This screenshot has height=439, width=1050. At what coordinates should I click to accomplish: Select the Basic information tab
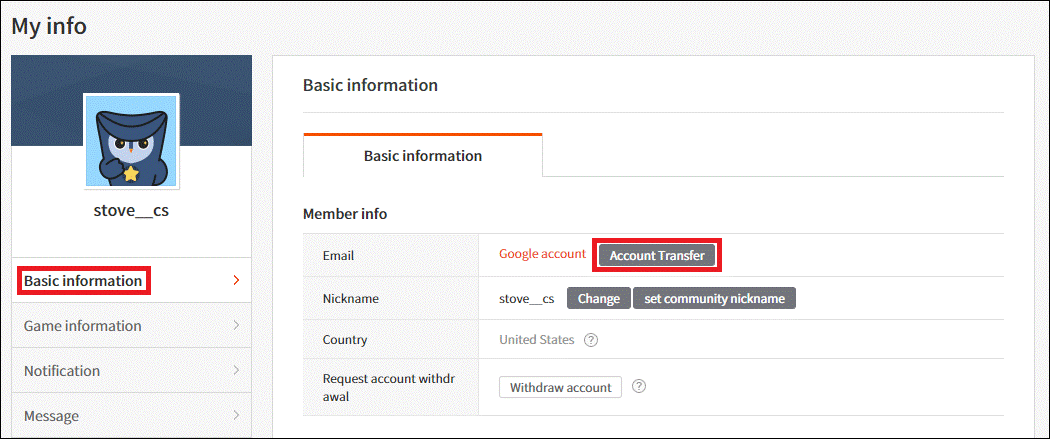tap(423, 156)
